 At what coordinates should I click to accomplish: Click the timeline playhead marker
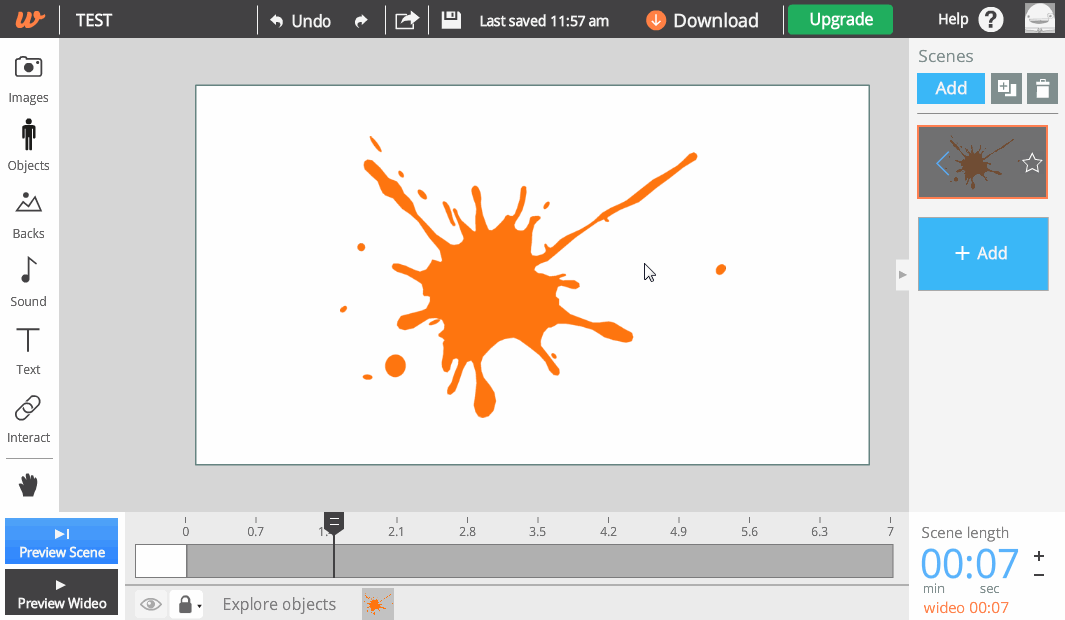[x=334, y=522]
